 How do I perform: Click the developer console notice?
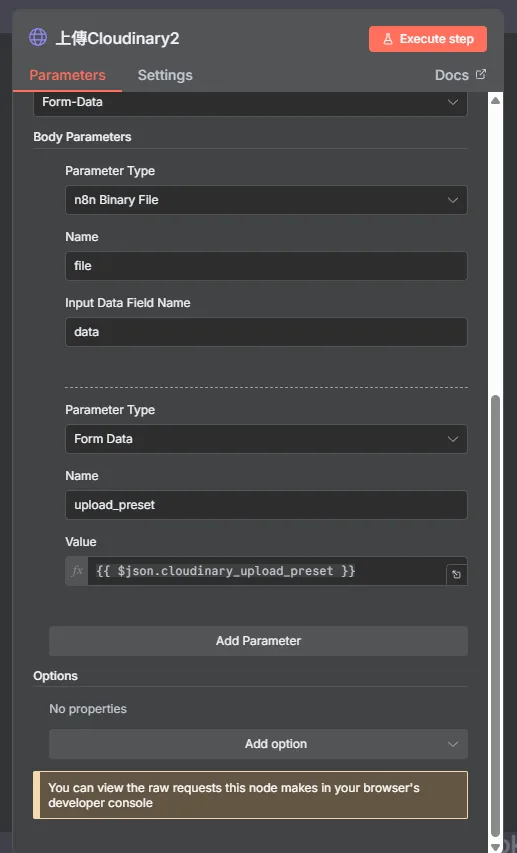[x=250, y=795]
